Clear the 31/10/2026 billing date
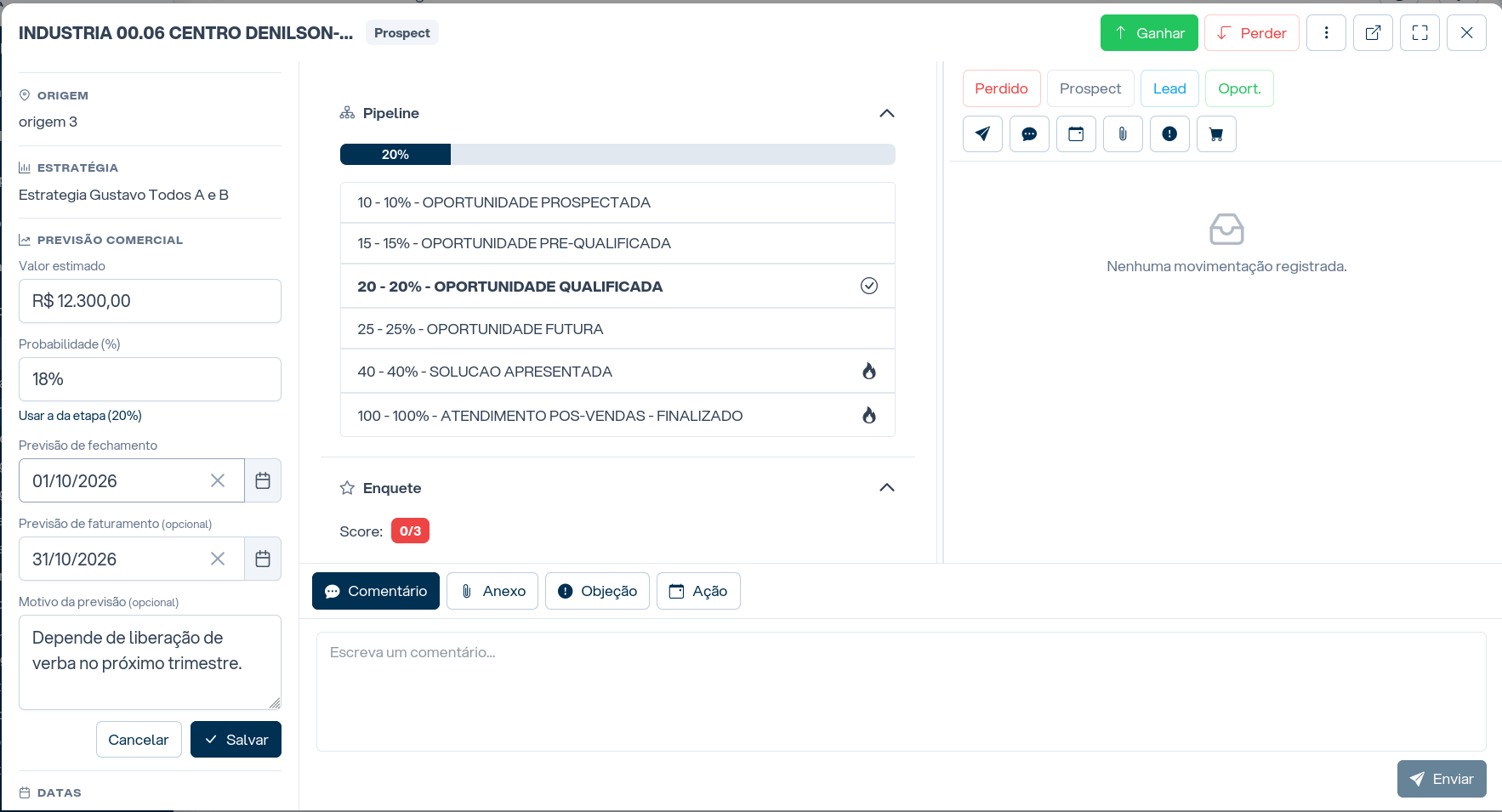The image size is (1502, 812). tap(218, 559)
